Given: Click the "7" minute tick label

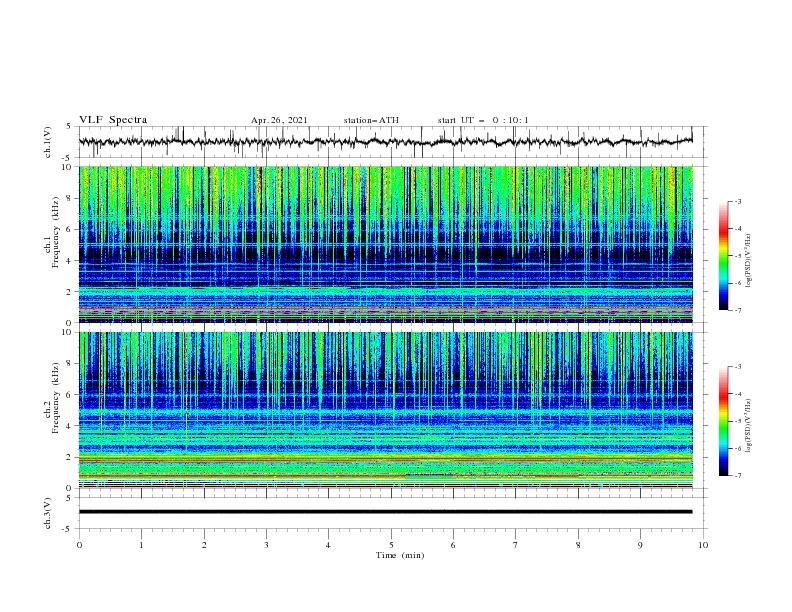Looking at the screenshot, I should pyautogui.click(x=516, y=545).
